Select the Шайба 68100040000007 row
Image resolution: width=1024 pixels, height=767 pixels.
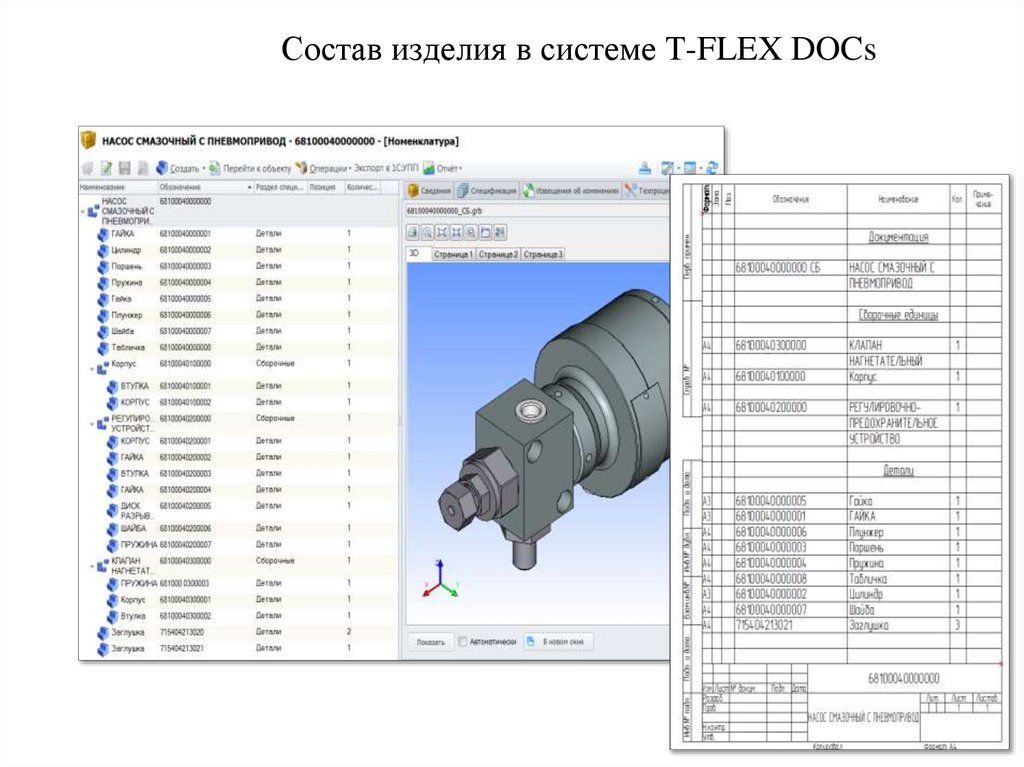(x=238, y=331)
